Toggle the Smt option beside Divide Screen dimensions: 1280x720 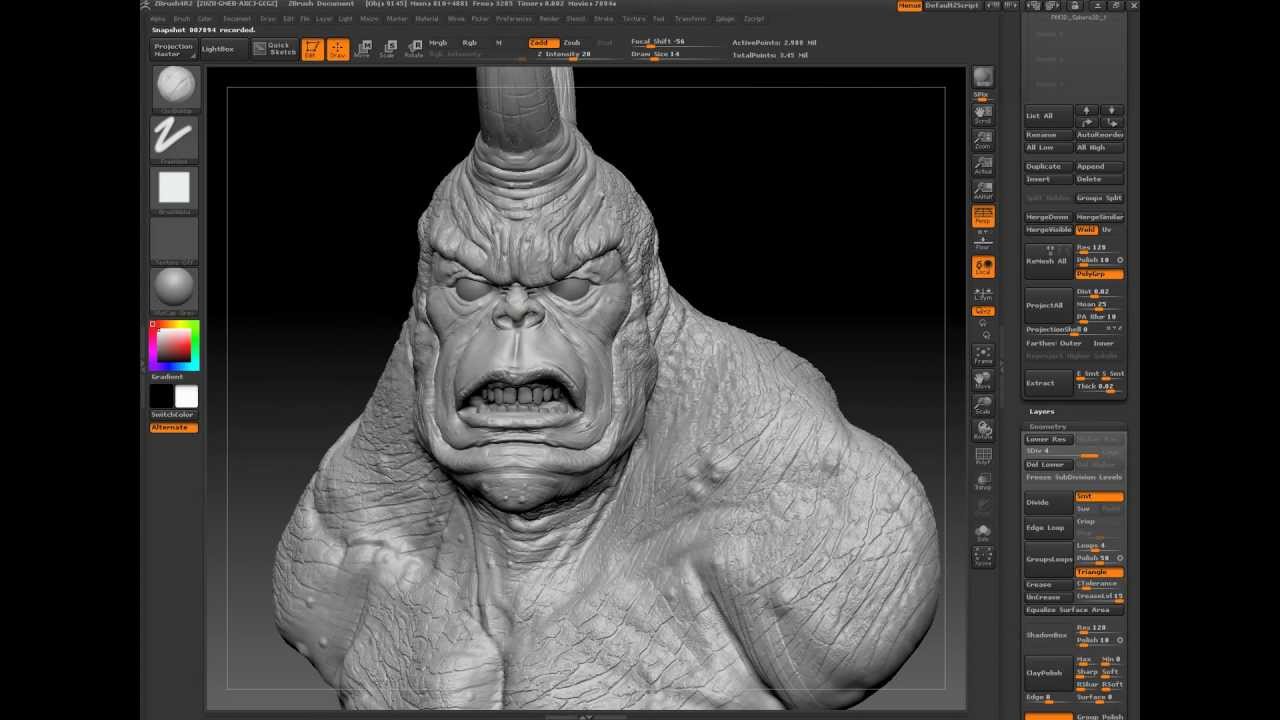click(1099, 497)
